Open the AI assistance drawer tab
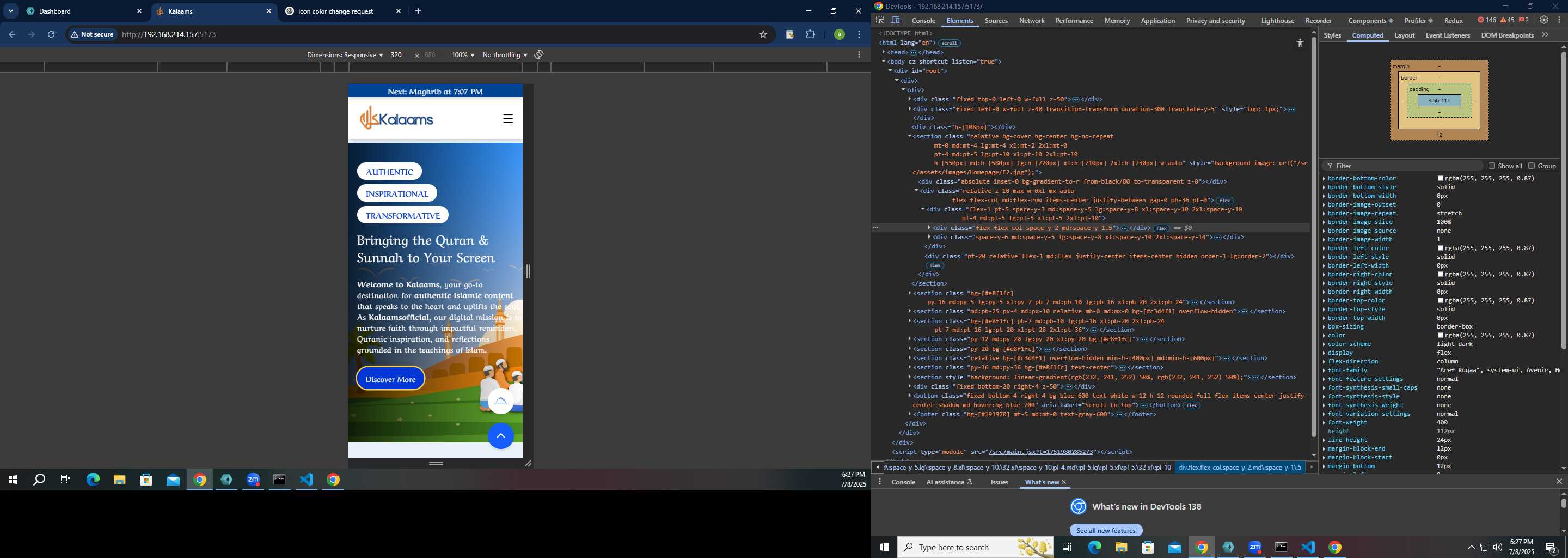 [949, 482]
